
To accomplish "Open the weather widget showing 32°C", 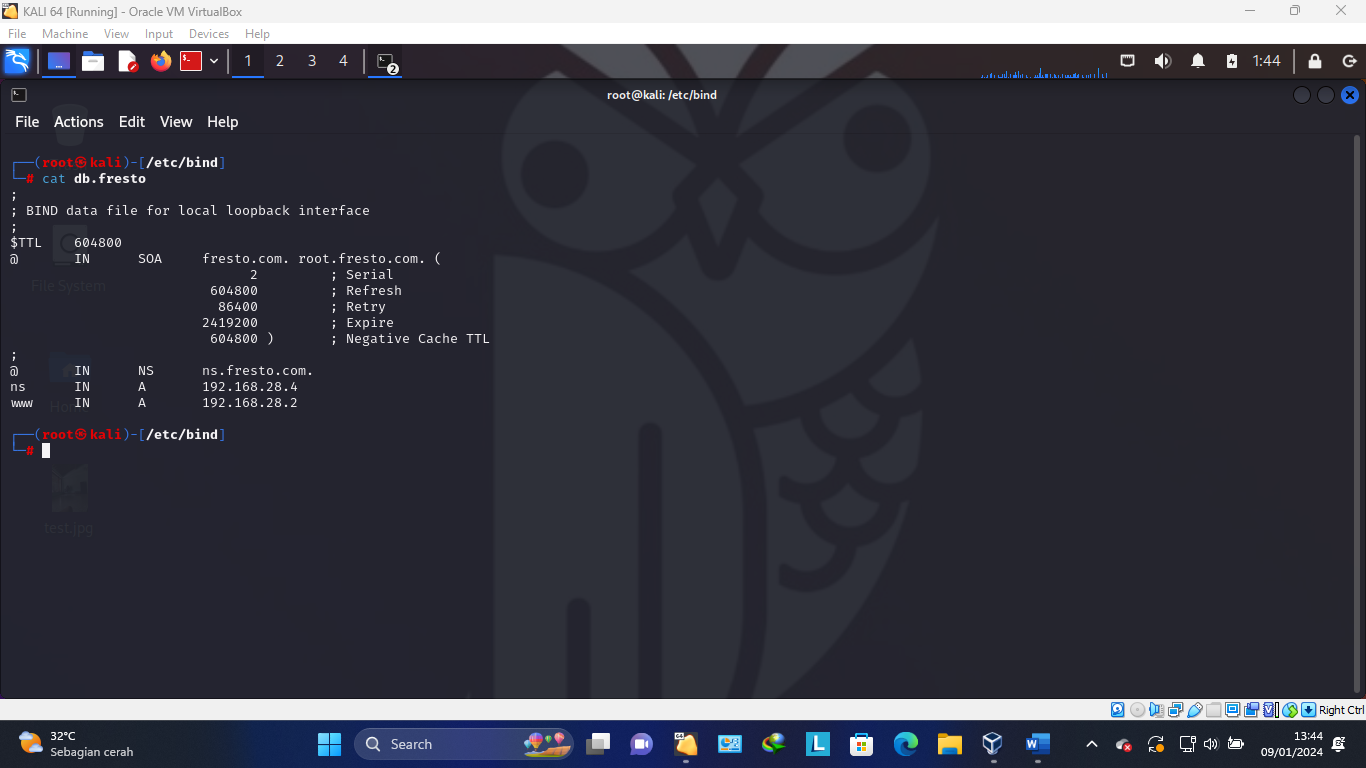I will (76, 744).
